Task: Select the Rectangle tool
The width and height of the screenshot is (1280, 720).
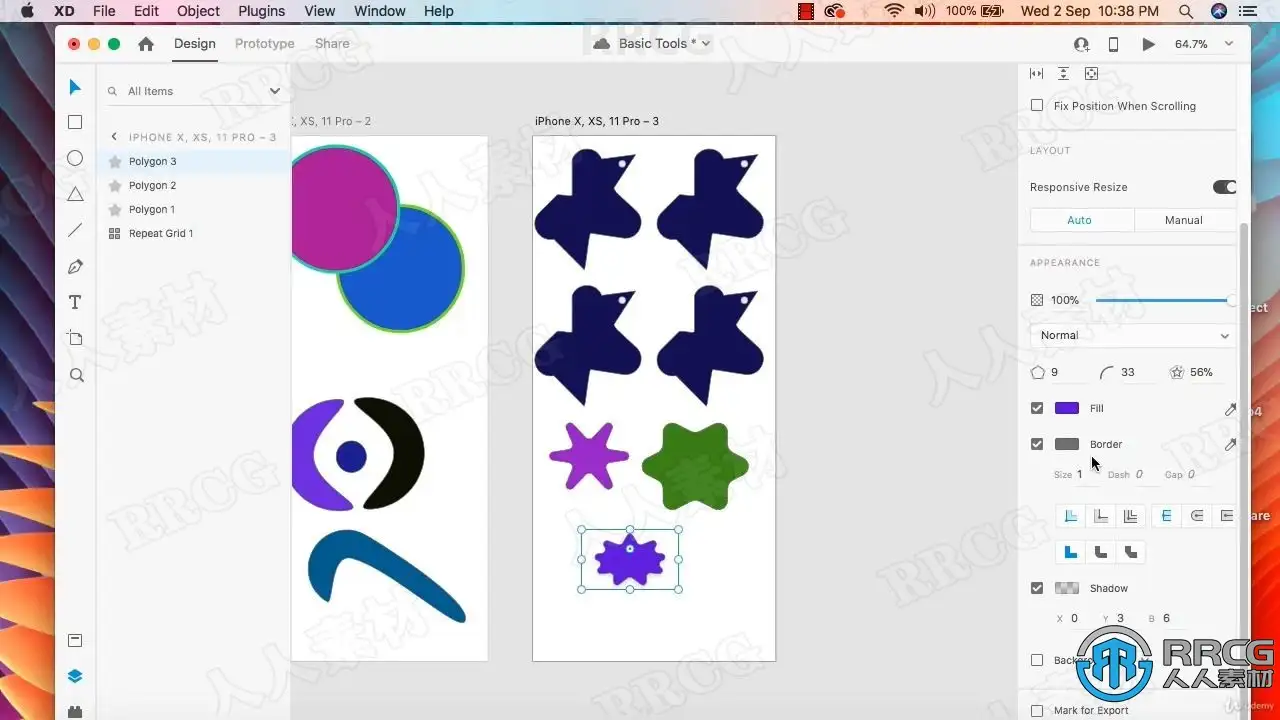Action: [75, 122]
